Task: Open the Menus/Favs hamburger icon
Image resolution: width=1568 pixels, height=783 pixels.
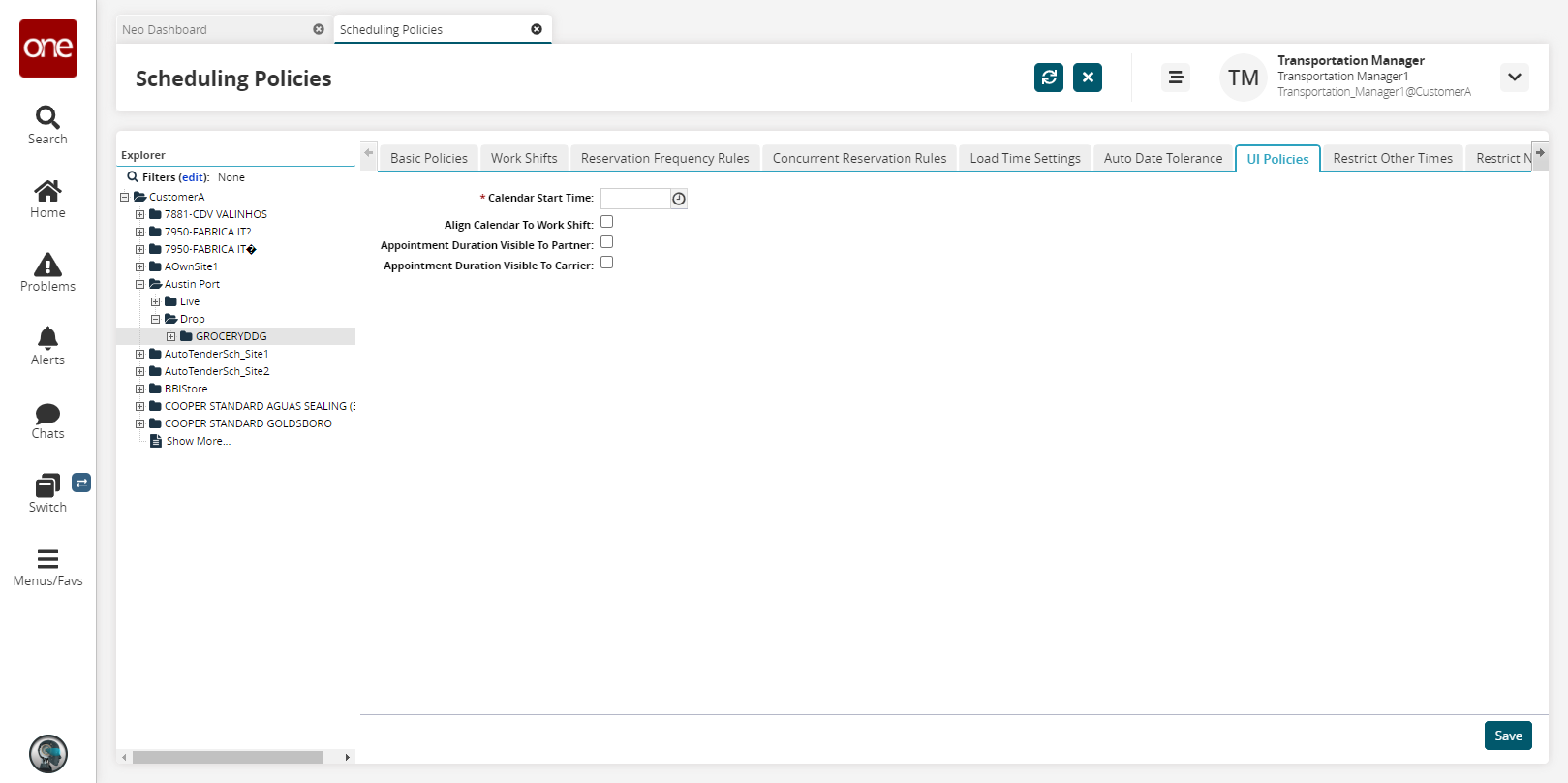Action: [x=47, y=559]
